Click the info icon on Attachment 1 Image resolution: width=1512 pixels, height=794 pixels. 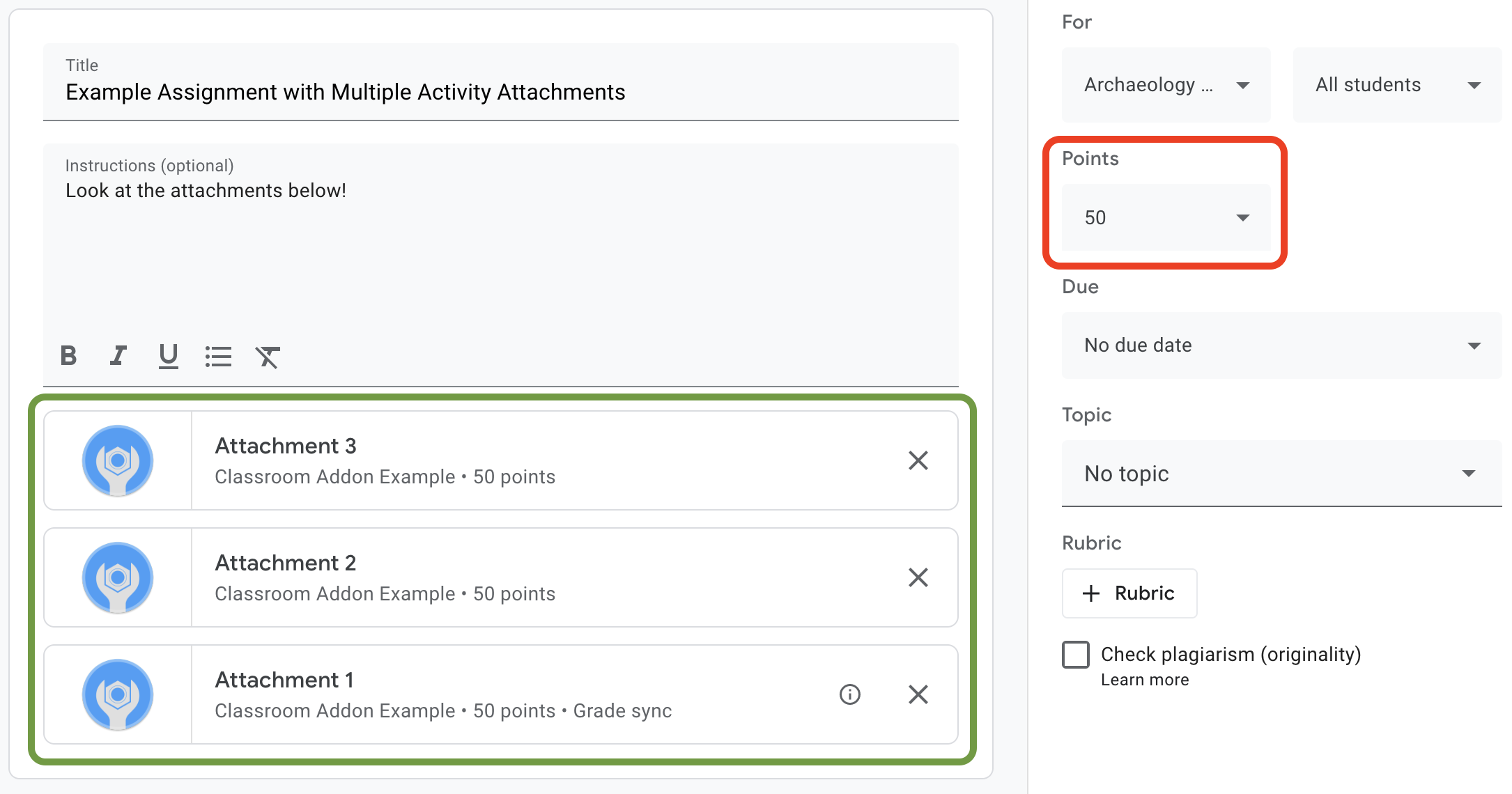[x=849, y=694]
